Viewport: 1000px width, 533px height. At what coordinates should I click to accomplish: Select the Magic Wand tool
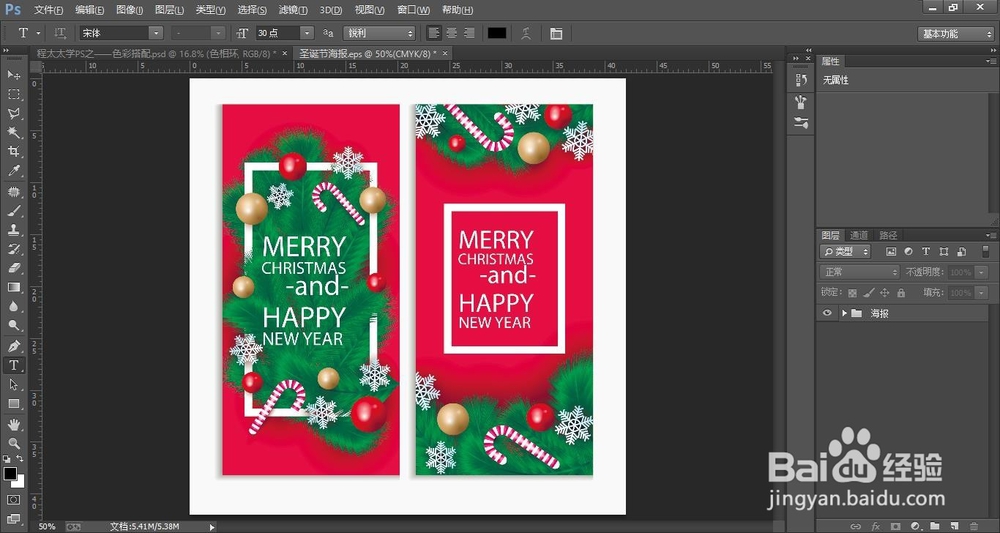click(13, 133)
